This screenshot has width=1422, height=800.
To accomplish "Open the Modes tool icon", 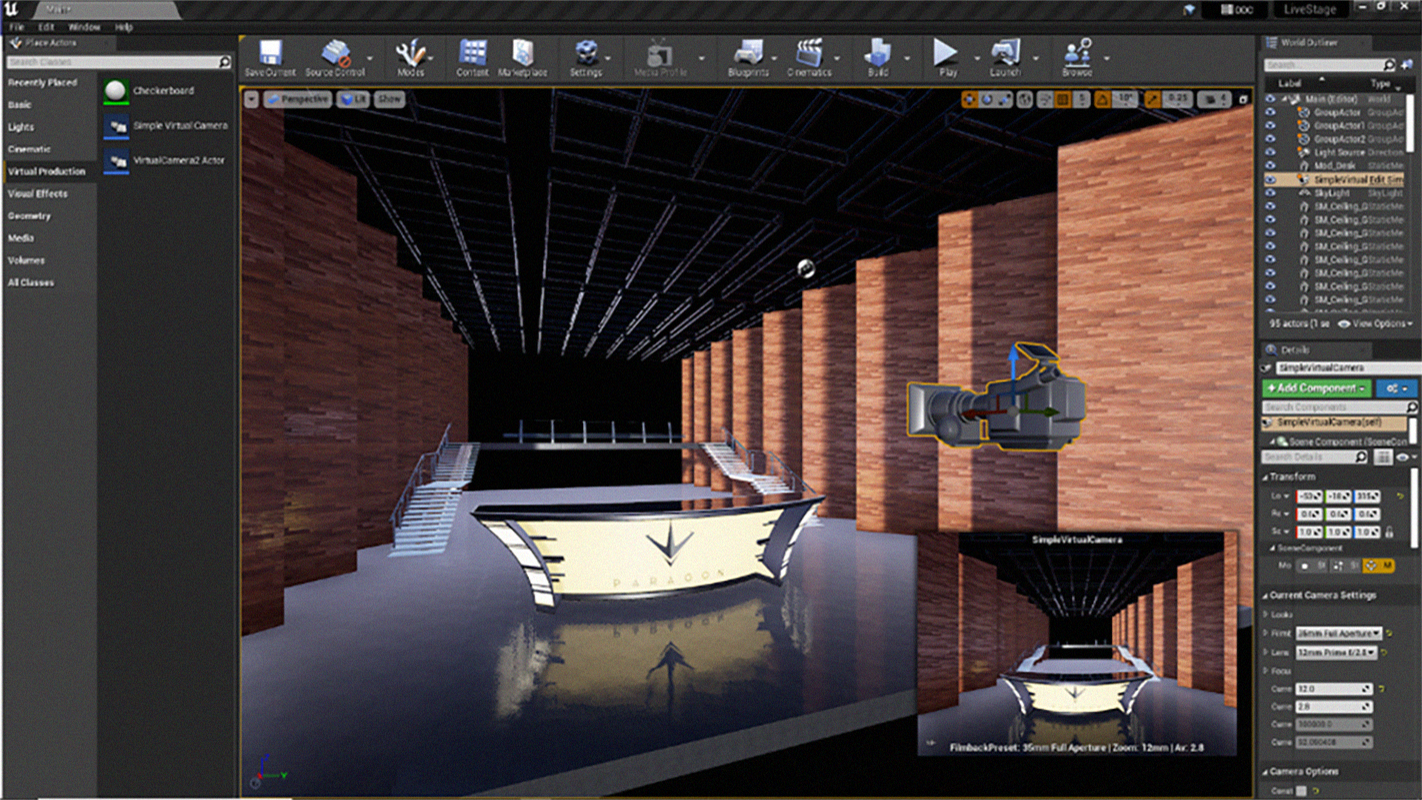I will 411,53.
